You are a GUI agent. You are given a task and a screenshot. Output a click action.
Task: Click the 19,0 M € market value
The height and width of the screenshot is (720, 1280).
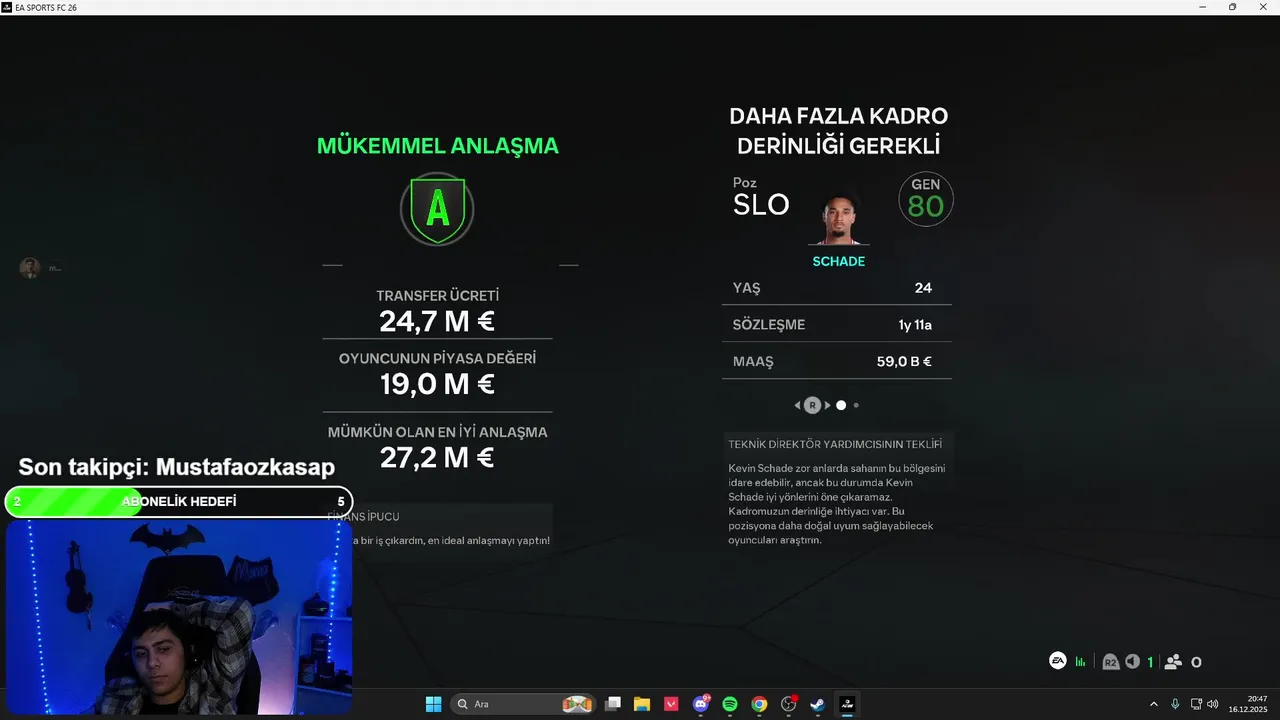click(437, 384)
